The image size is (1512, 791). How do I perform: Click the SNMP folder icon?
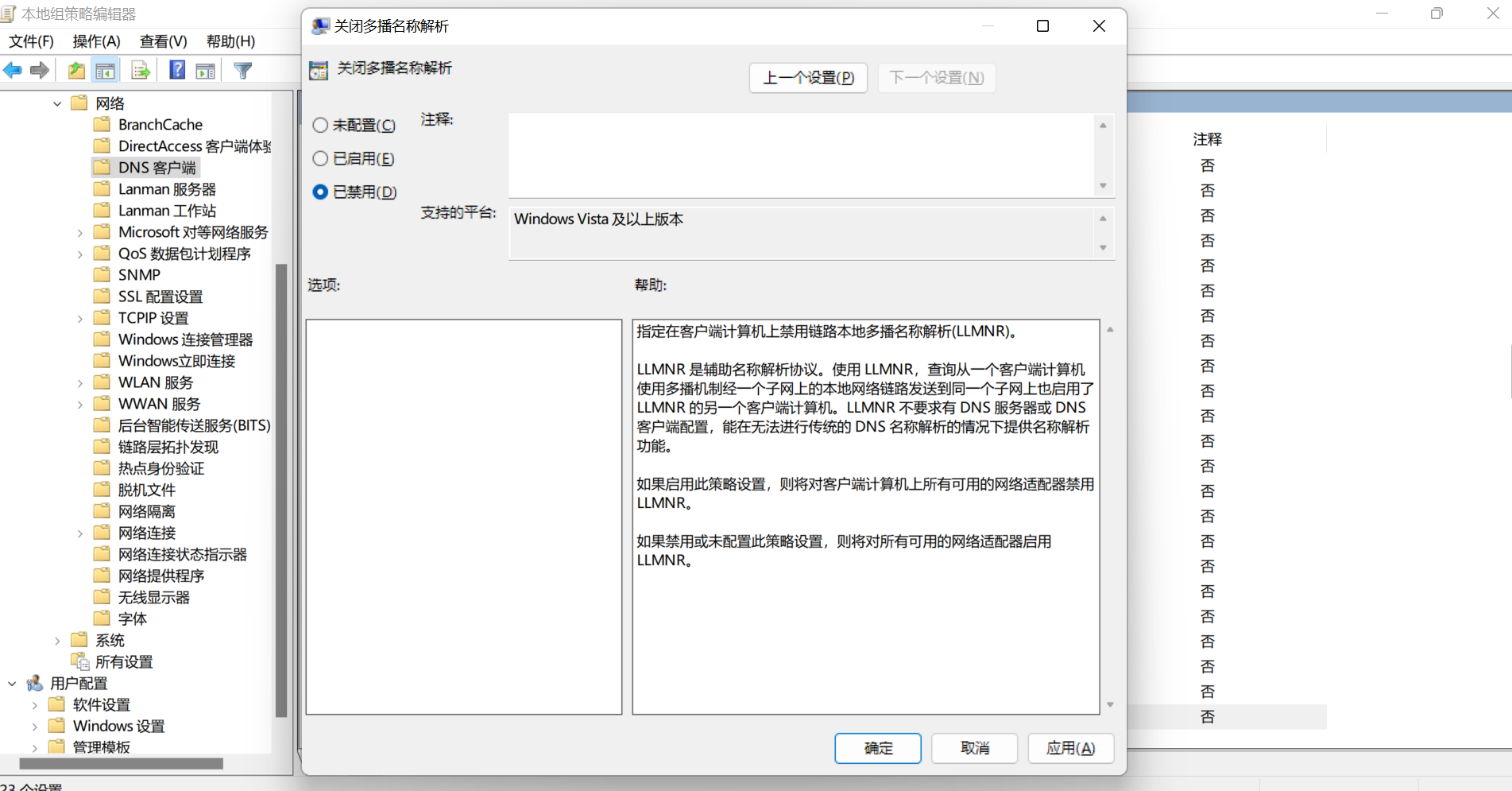pyautogui.click(x=102, y=274)
